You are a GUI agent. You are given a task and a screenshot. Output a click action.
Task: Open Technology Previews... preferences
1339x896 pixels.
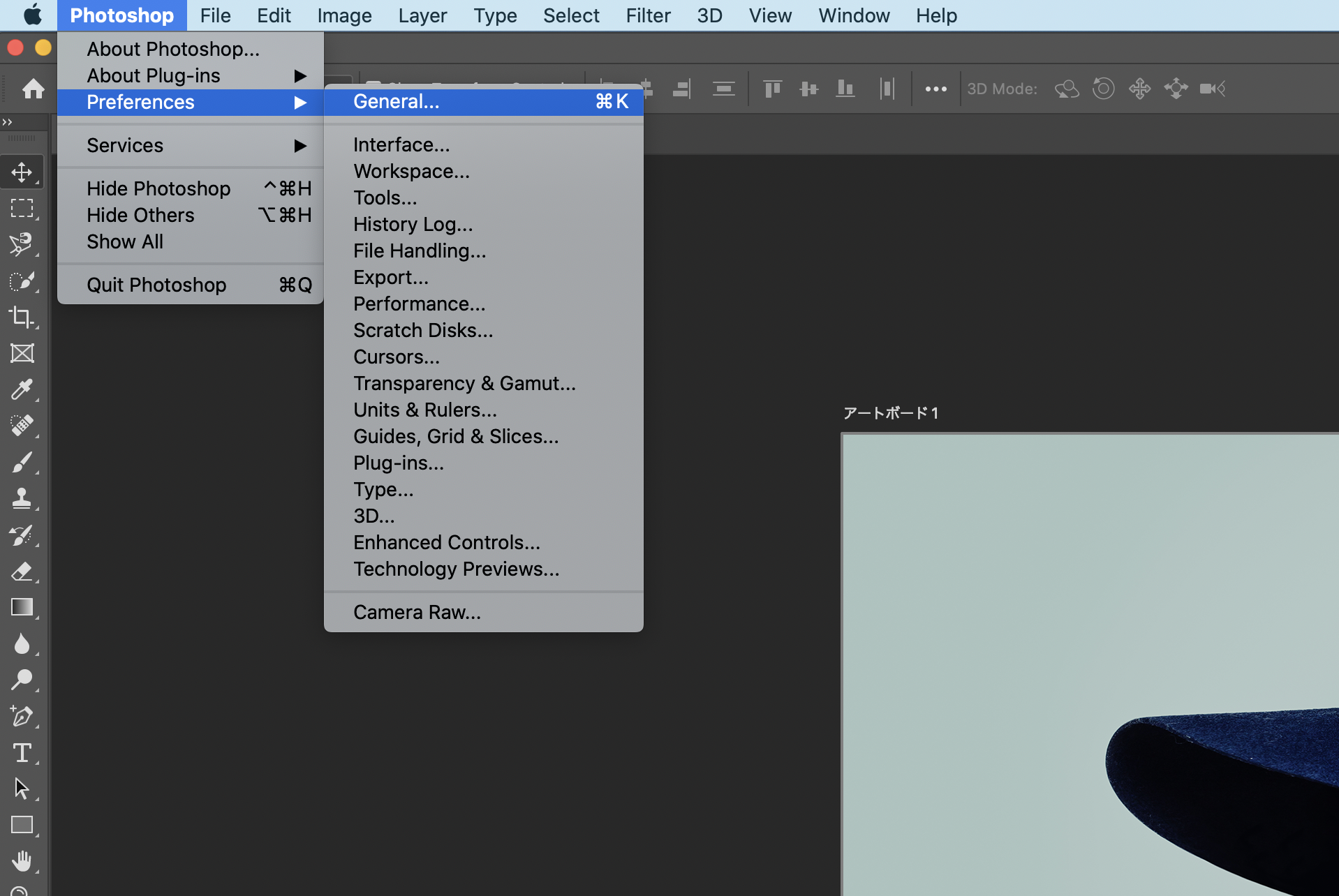click(x=483, y=569)
